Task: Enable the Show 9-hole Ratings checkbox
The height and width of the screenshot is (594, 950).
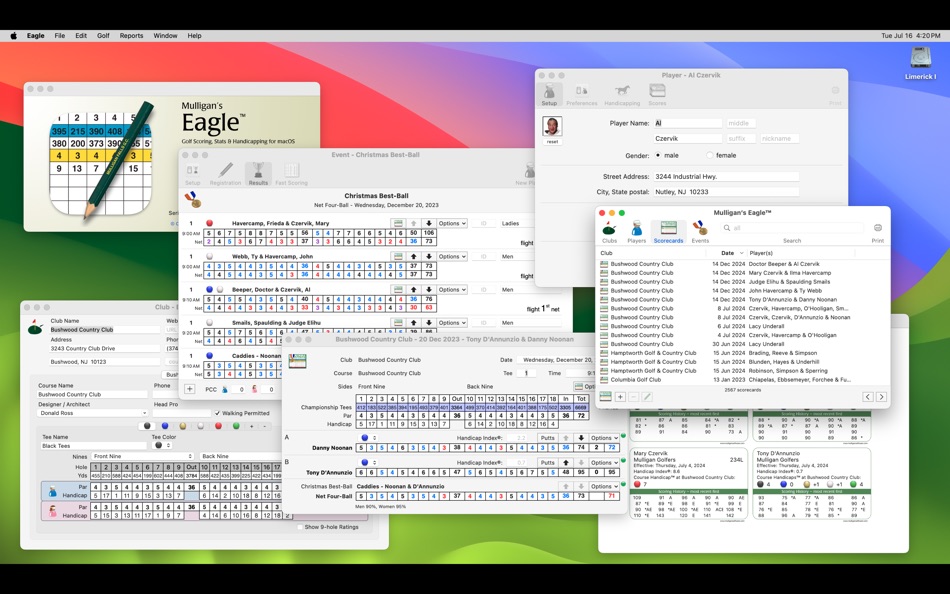Action: (300, 527)
